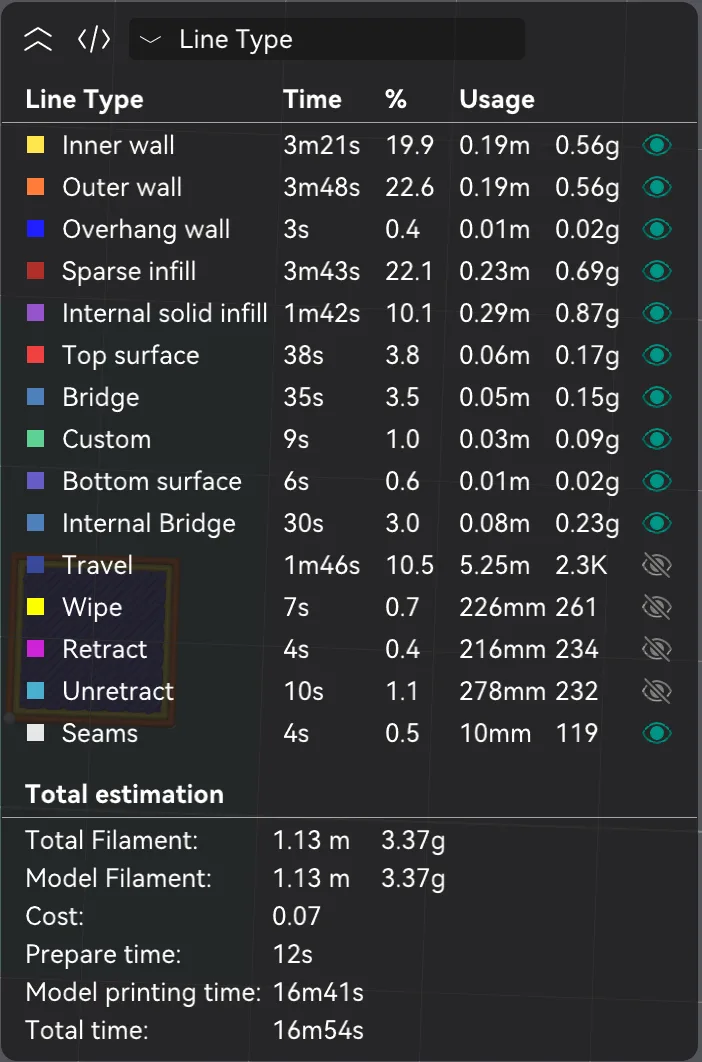Click the blue Overhang wall color swatch
The image size is (702, 1062).
[35, 229]
